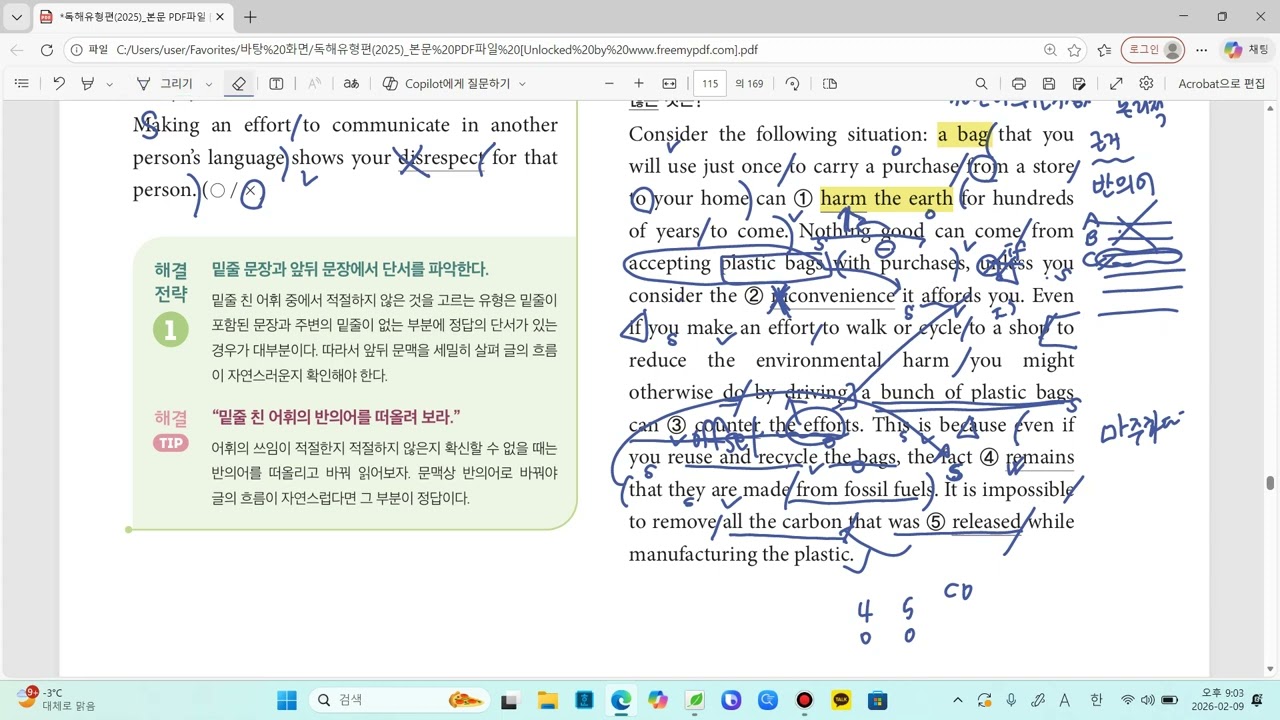Click the address bar file path
1280x720 pixels.
pyautogui.click(x=437, y=50)
